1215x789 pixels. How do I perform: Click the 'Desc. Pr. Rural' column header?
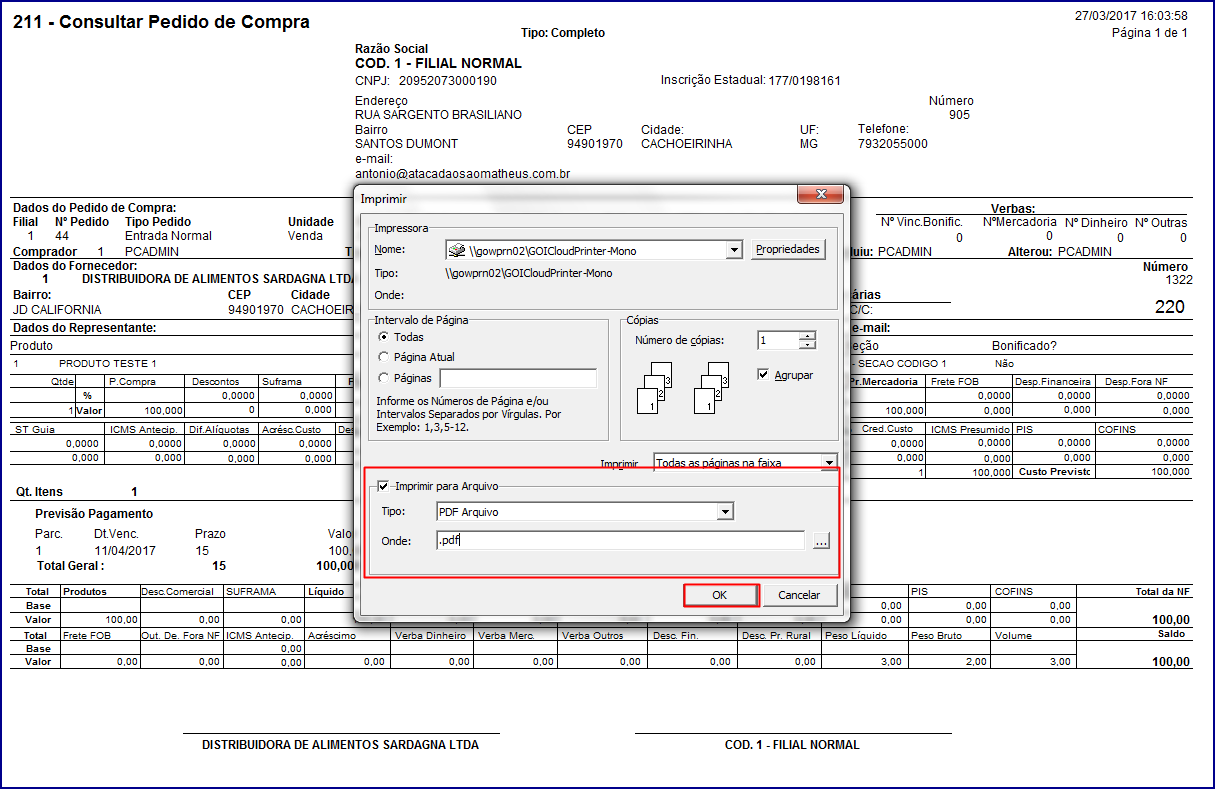click(x=775, y=635)
